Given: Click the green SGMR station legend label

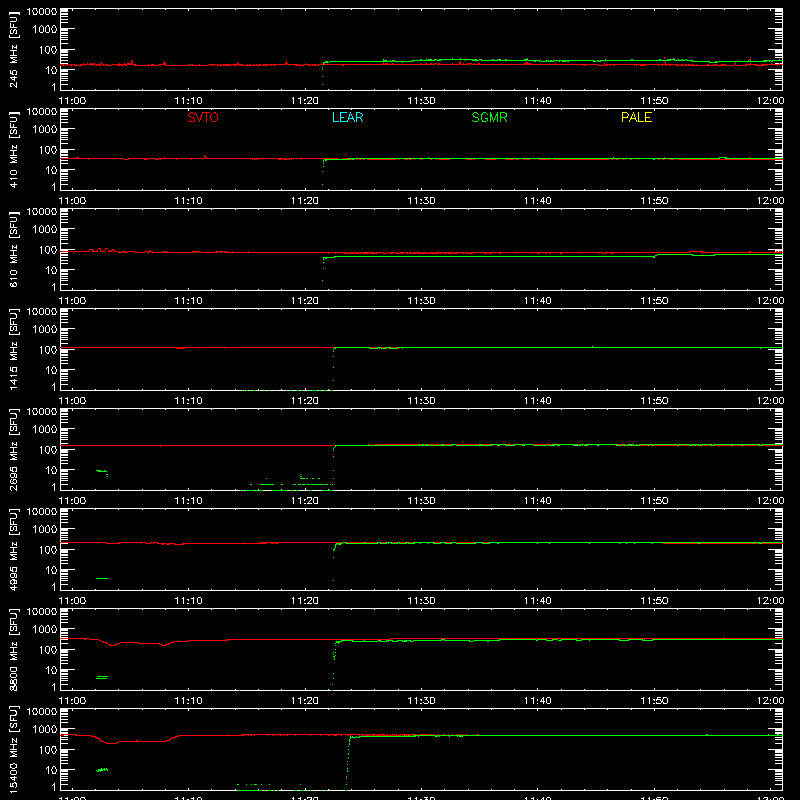Looking at the screenshot, I should coord(489,117).
